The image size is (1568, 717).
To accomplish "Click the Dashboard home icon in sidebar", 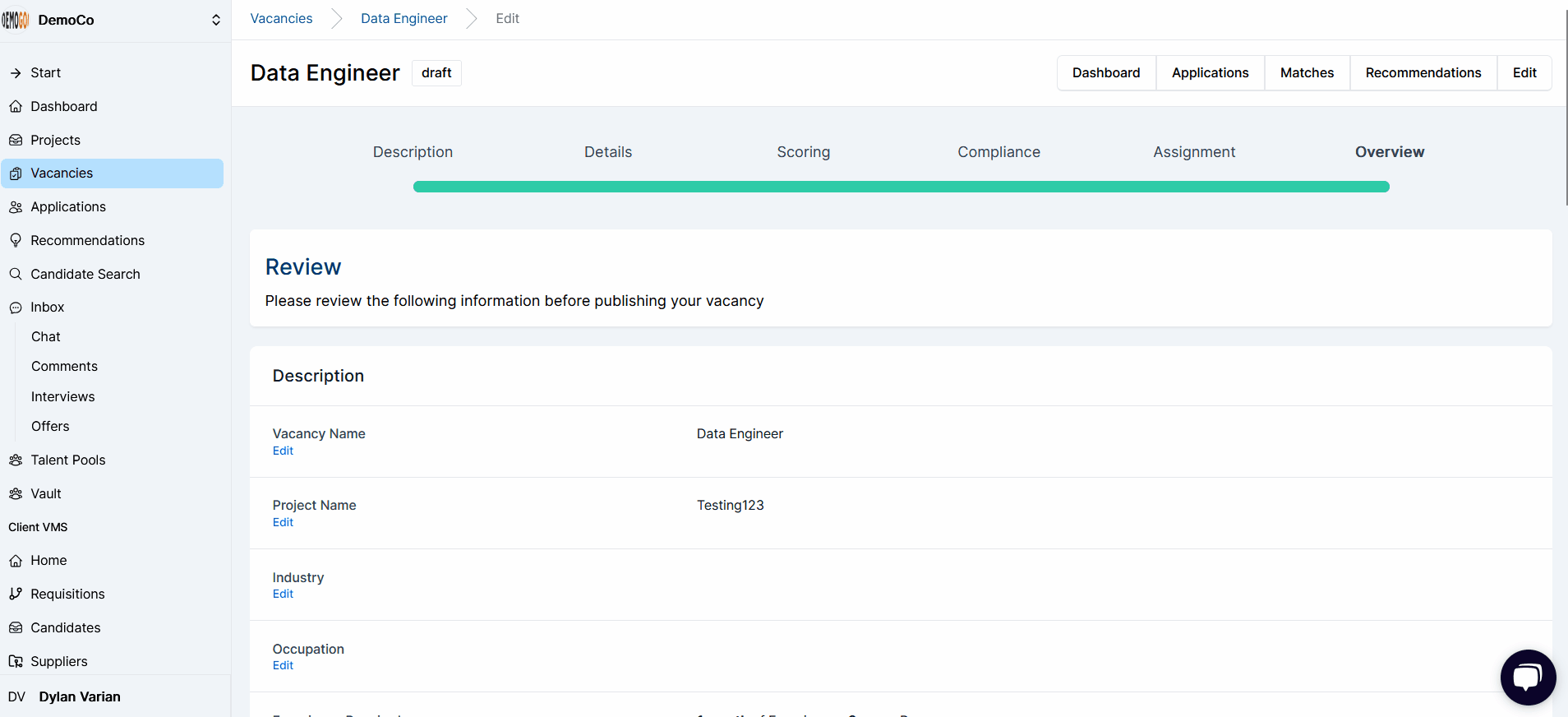I will [x=16, y=107].
